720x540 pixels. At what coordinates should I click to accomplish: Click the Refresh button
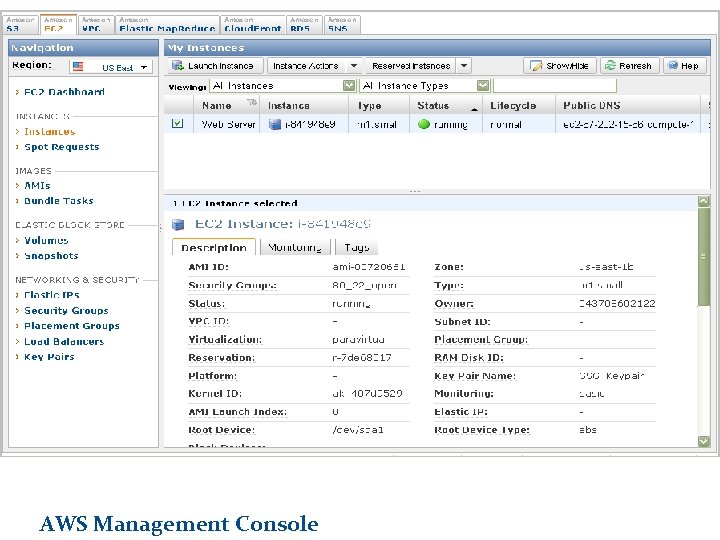(x=630, y=66)
